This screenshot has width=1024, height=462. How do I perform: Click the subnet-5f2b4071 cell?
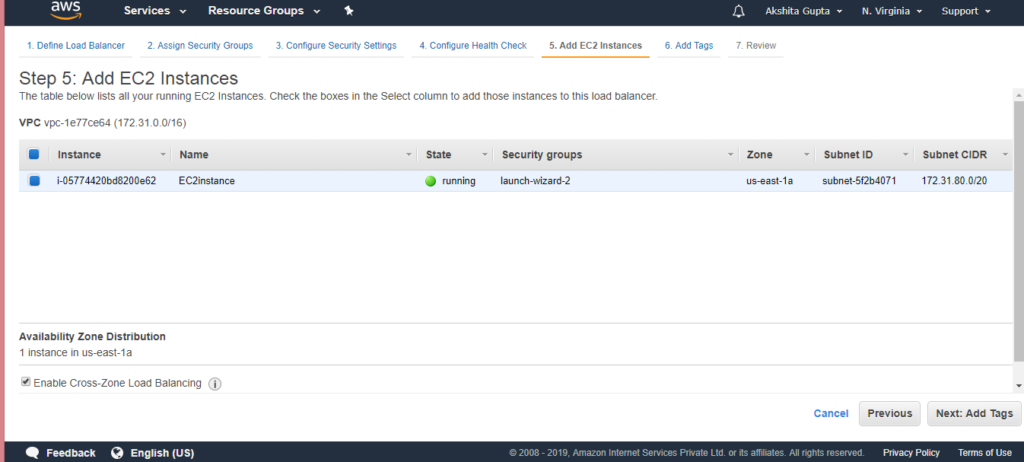pos(859,181)
